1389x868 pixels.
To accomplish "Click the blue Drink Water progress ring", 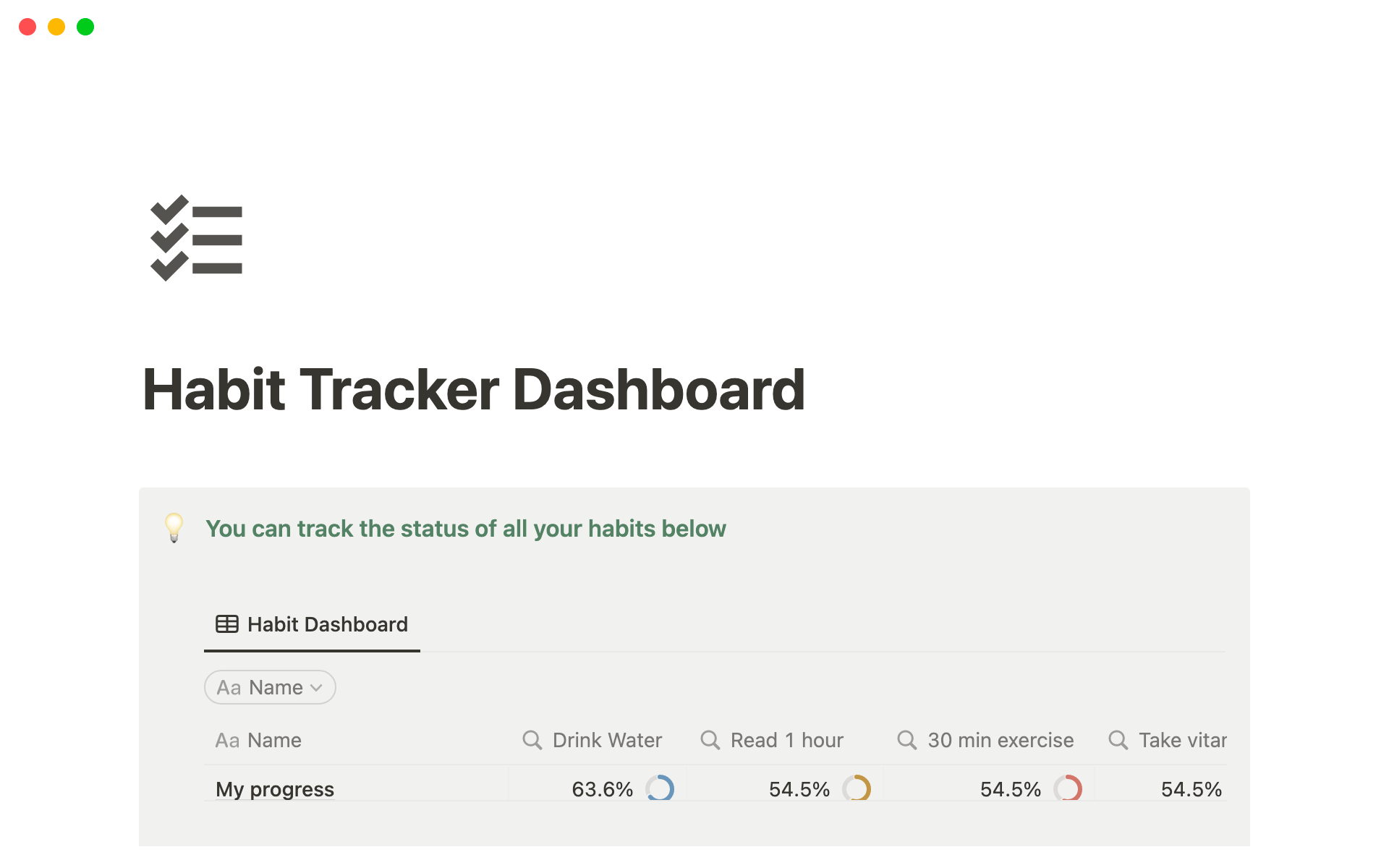I will tap(660, 788).
